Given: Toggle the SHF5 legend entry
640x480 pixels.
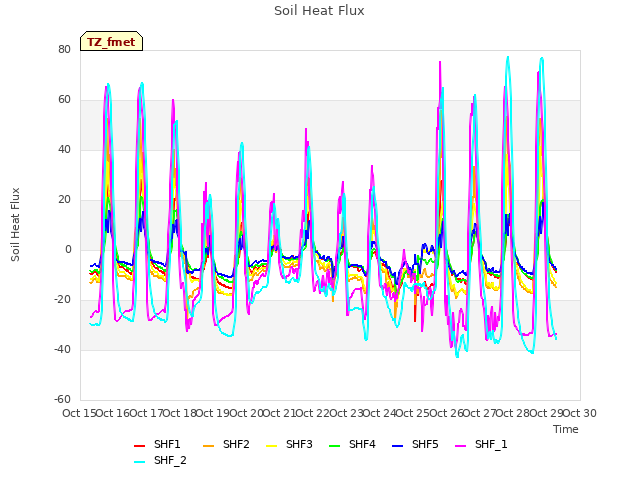Looking at the screenshot, I should pyautogui.click(x=415, y=444).
